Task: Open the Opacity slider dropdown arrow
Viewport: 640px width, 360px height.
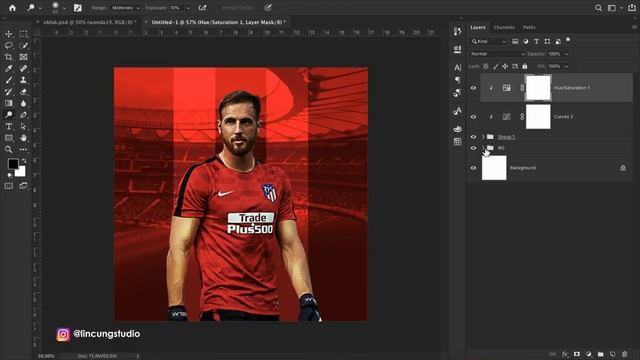Action: tap(567, 54)
